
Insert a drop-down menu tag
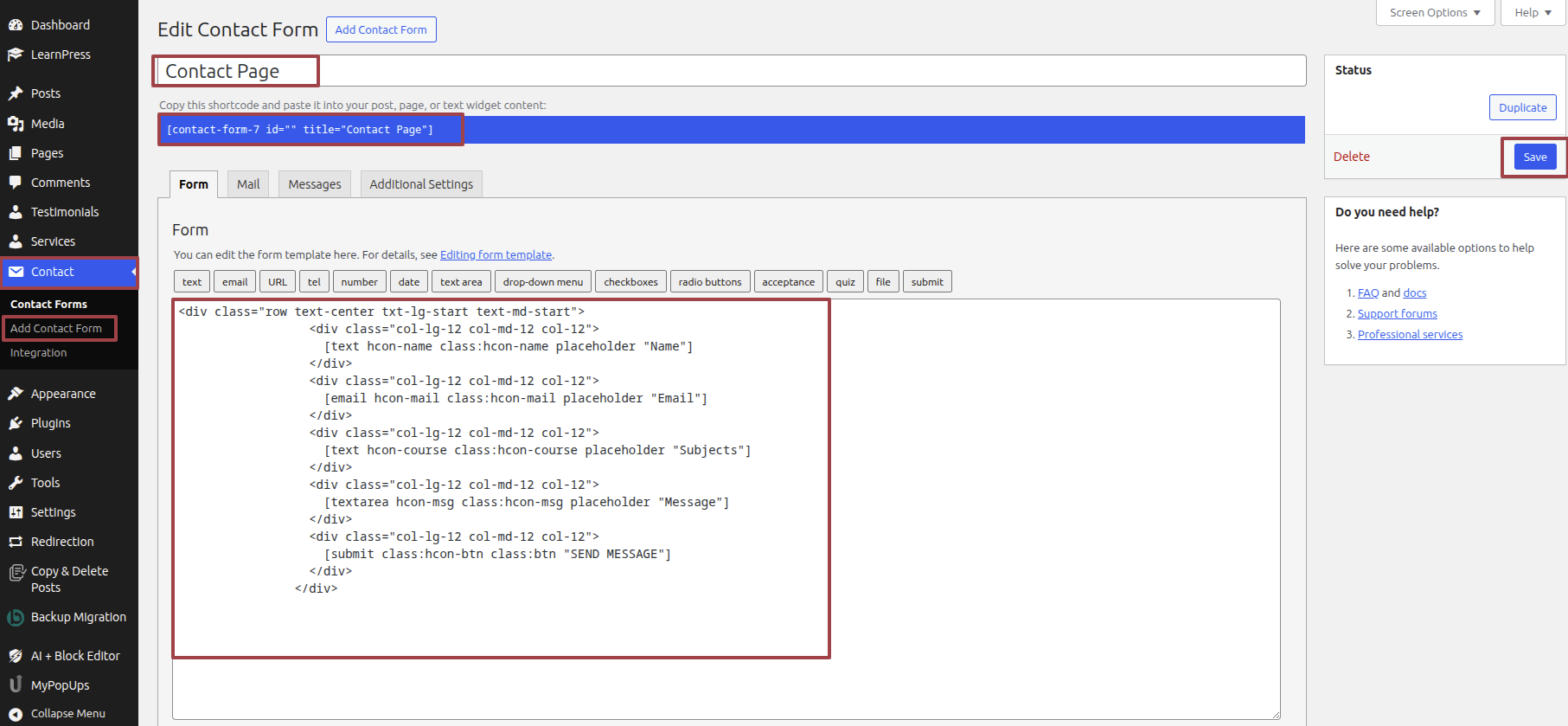543,282
